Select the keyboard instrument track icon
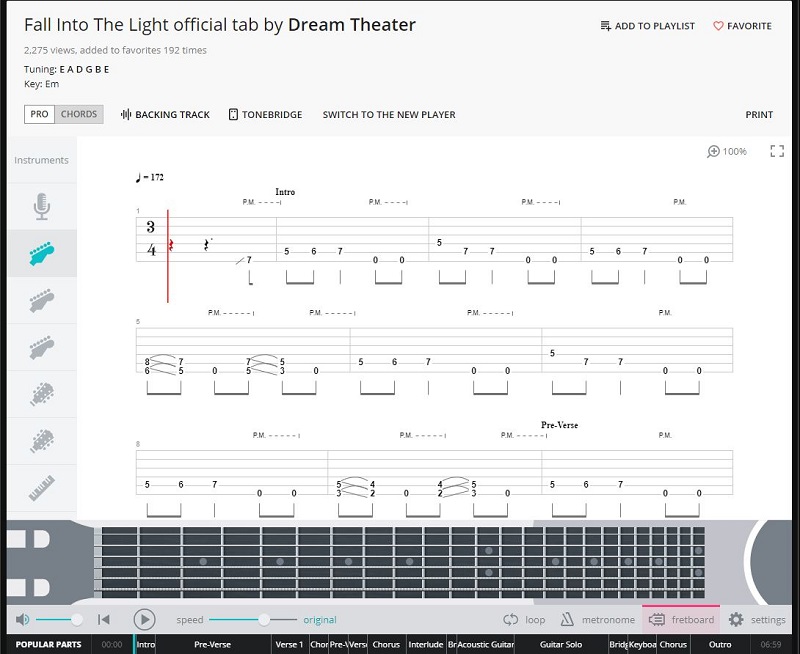The image size is (800, 654). 42,488
